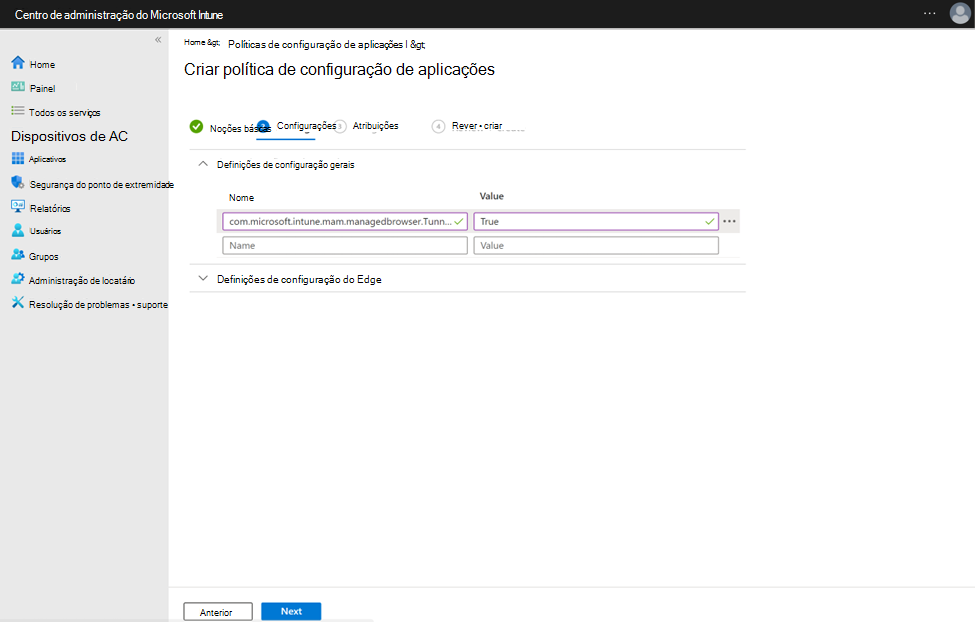
Task: Select Grupos label in sidebar menu
Action: coord(44,256)
